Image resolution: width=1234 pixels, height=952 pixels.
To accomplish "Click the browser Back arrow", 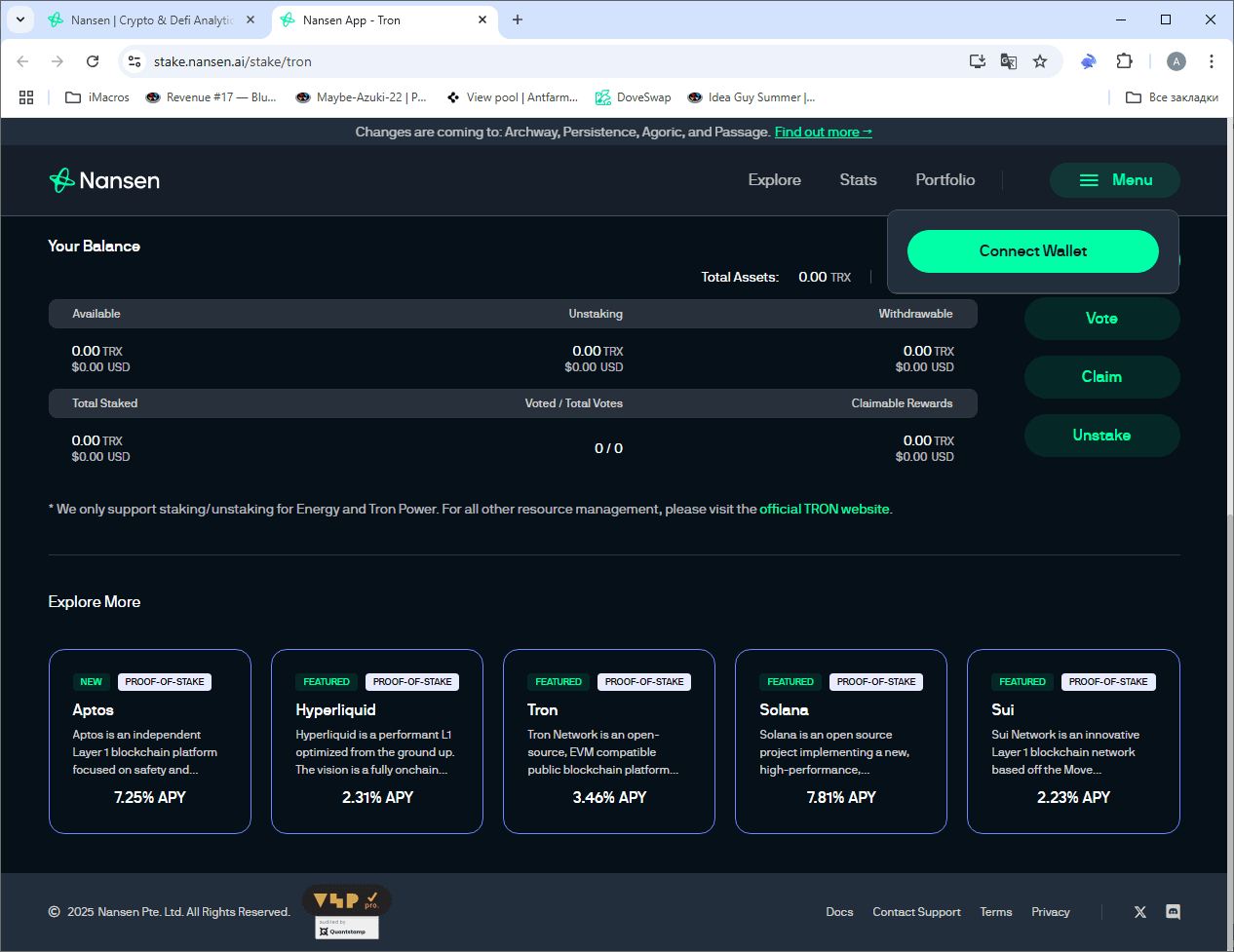I will tap(22, 61).
